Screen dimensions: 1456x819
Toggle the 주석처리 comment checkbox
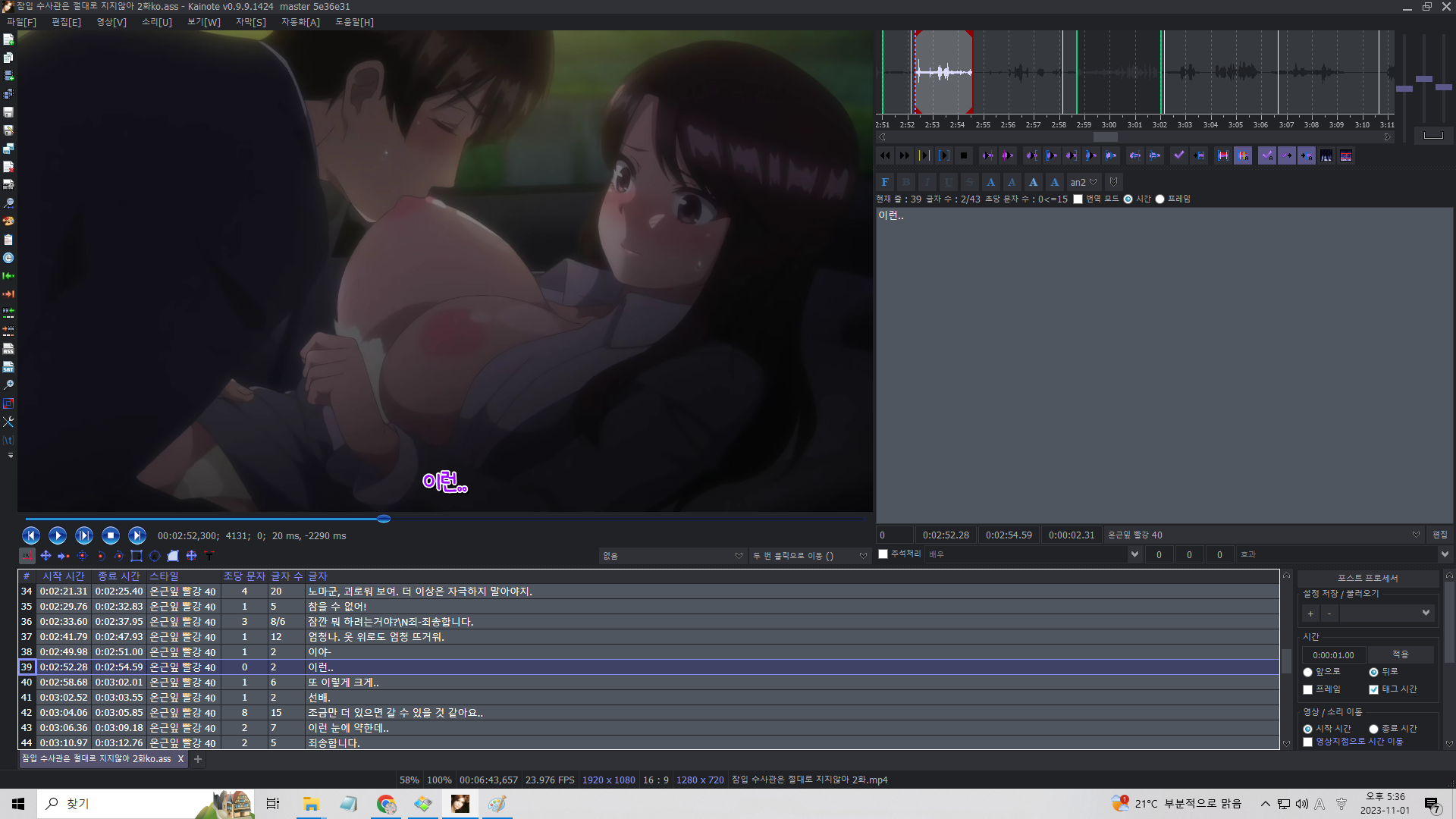tap(883, 554)
